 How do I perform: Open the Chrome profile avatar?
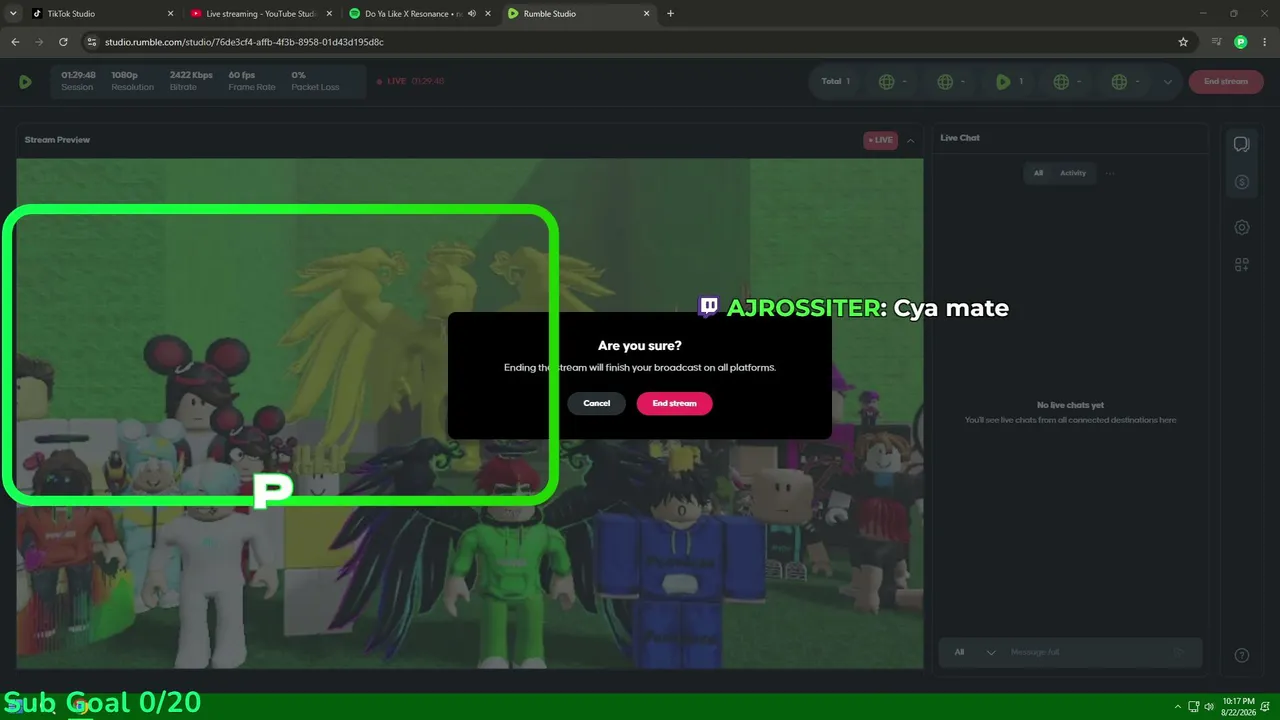pyautogui.click(x=1241, y=42)
